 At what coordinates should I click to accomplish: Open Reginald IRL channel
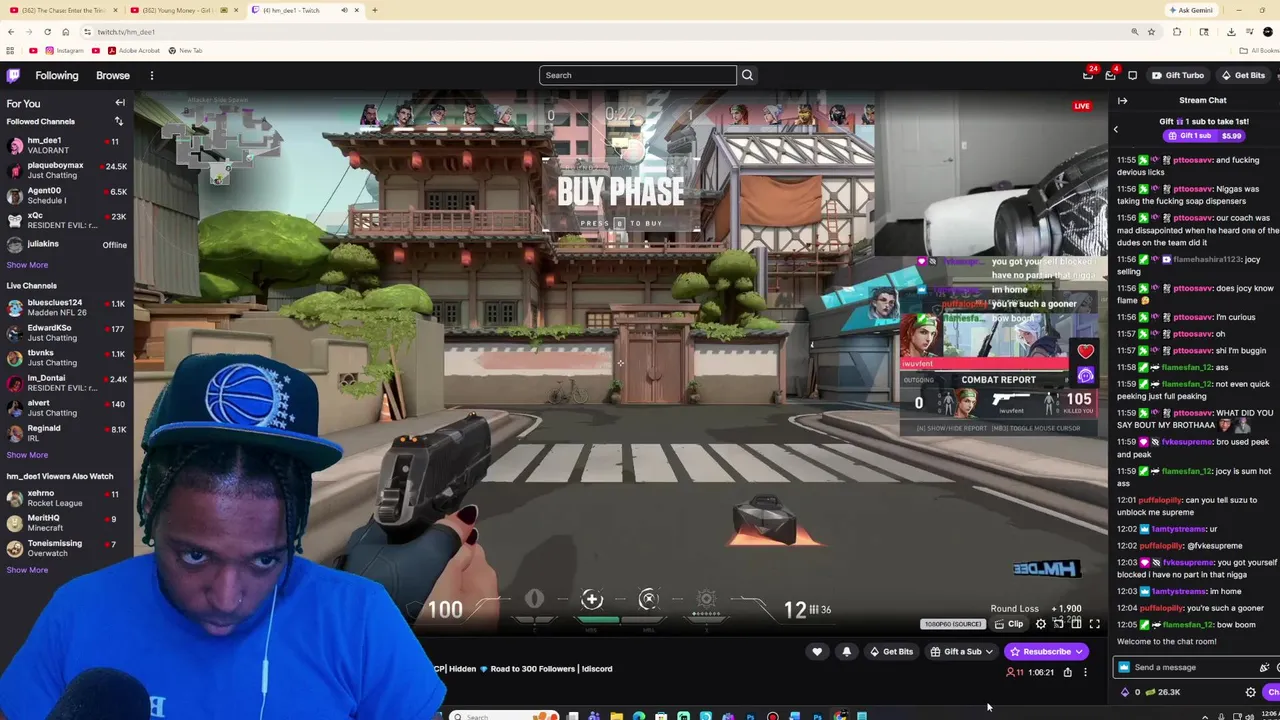pos(66,432)
